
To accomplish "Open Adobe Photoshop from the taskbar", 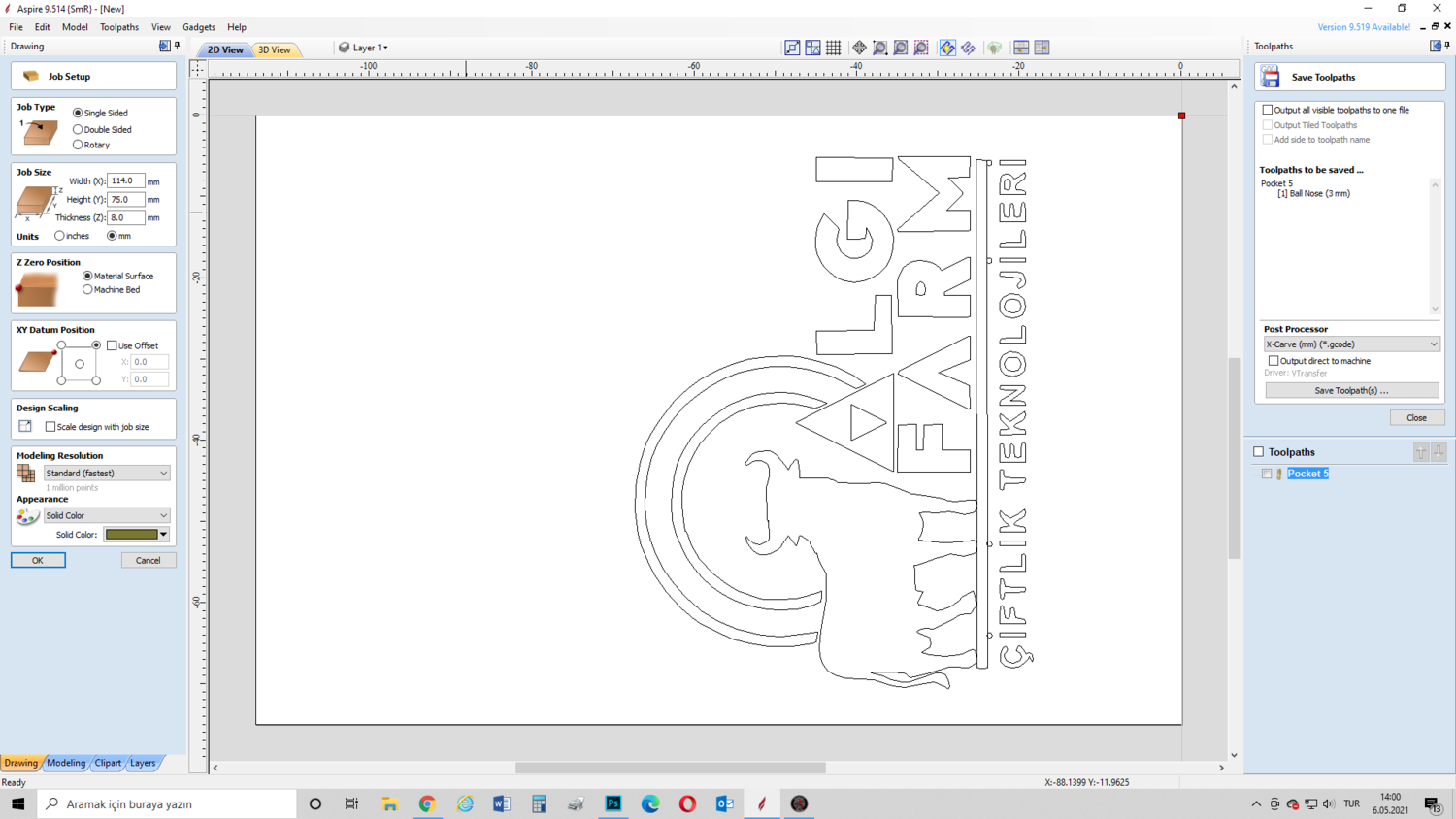I will (x=613, y=803).
